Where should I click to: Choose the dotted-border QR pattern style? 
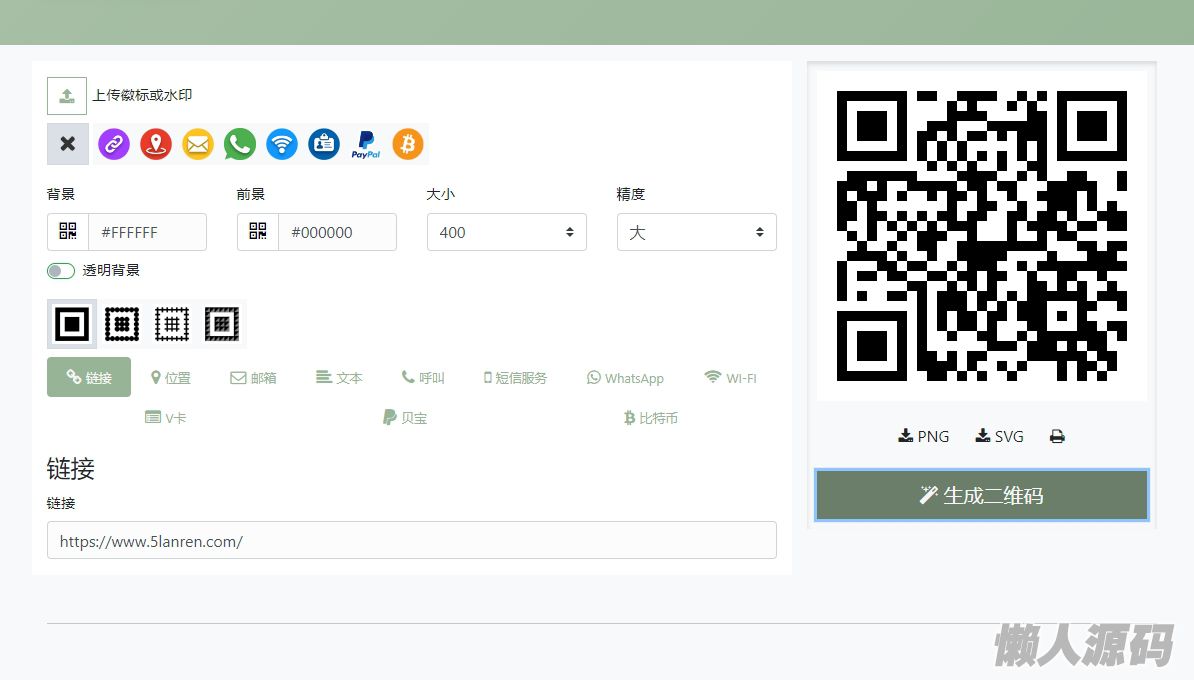tap(122, 324)
